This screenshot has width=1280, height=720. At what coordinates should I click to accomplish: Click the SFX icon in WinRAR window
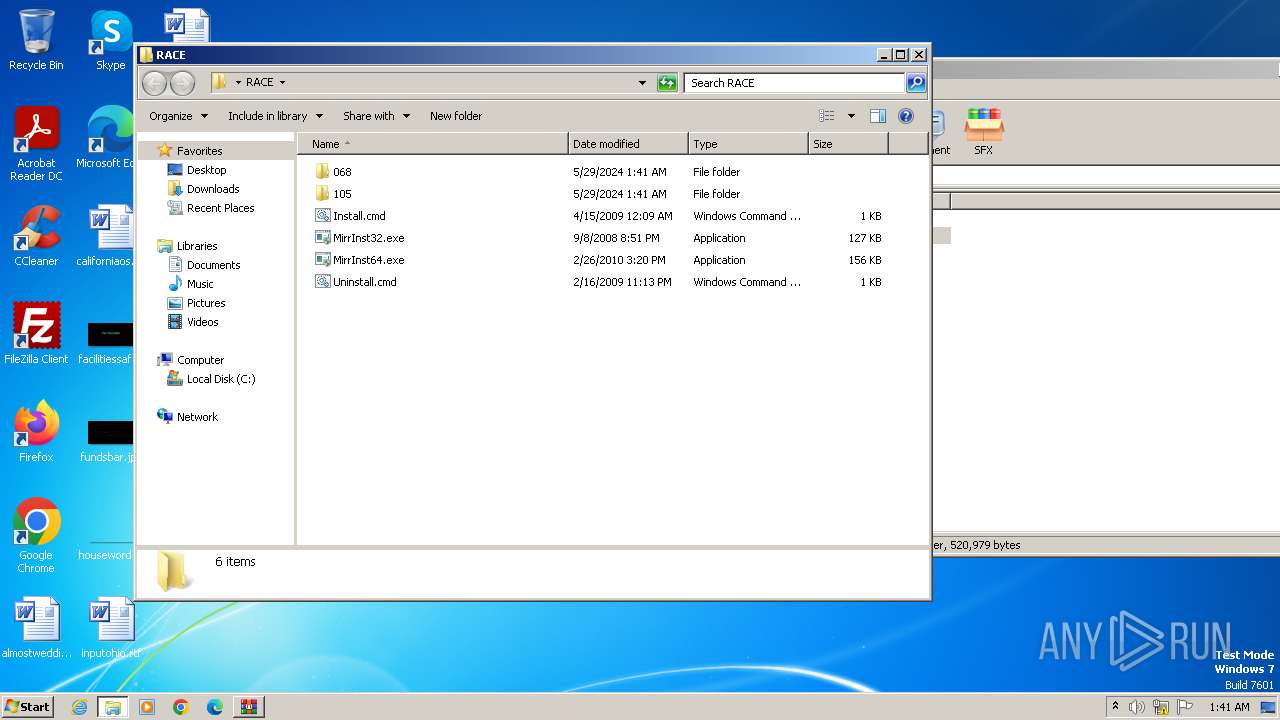(x=984, y=131)
